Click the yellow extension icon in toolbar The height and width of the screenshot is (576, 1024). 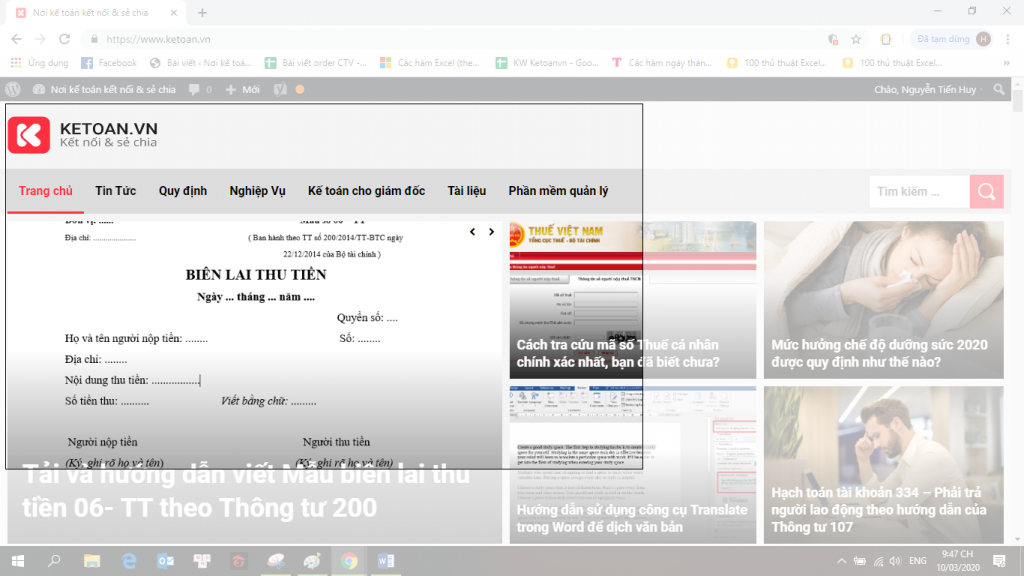[x=886, y=39]
